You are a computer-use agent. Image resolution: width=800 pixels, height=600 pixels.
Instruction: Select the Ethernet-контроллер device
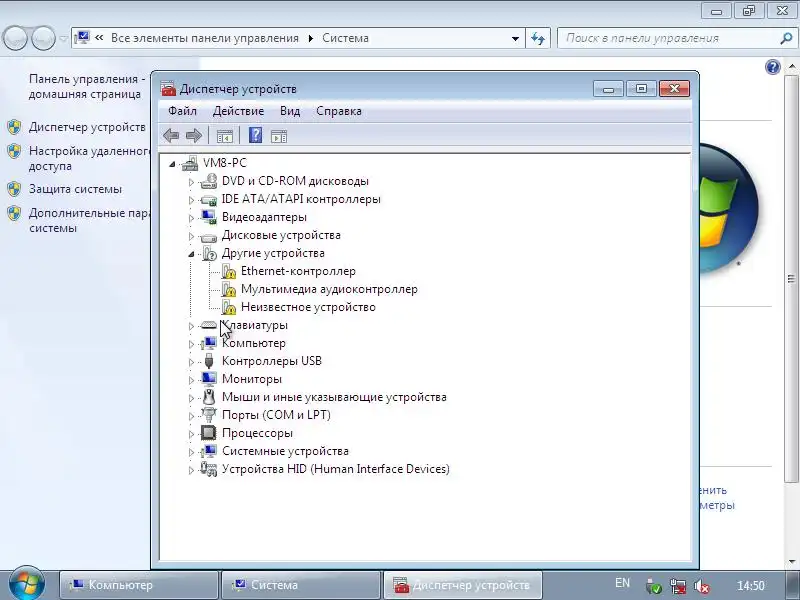tap(298, 271)
